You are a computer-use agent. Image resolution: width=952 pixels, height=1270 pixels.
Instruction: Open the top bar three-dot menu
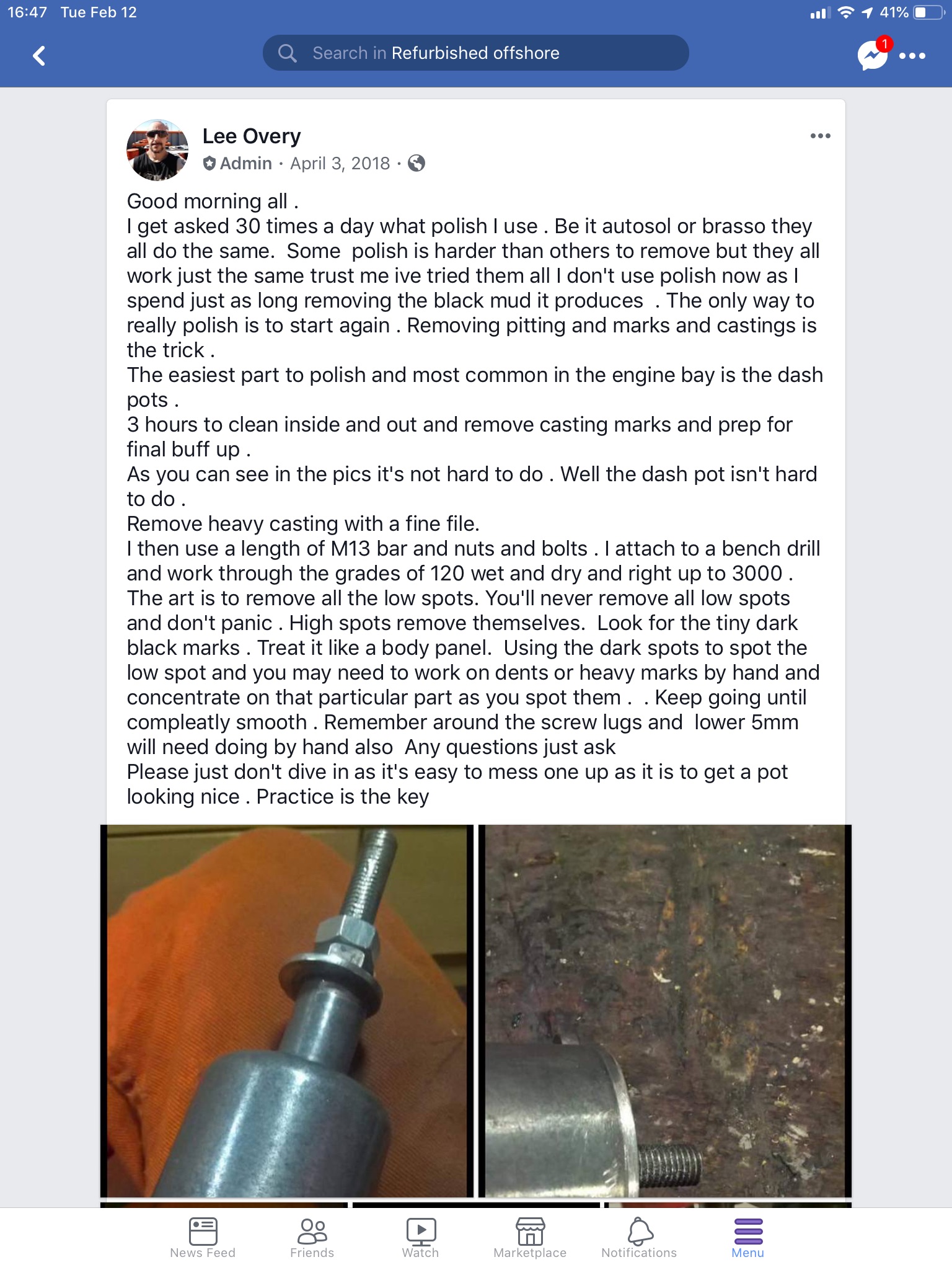(912, 56)
